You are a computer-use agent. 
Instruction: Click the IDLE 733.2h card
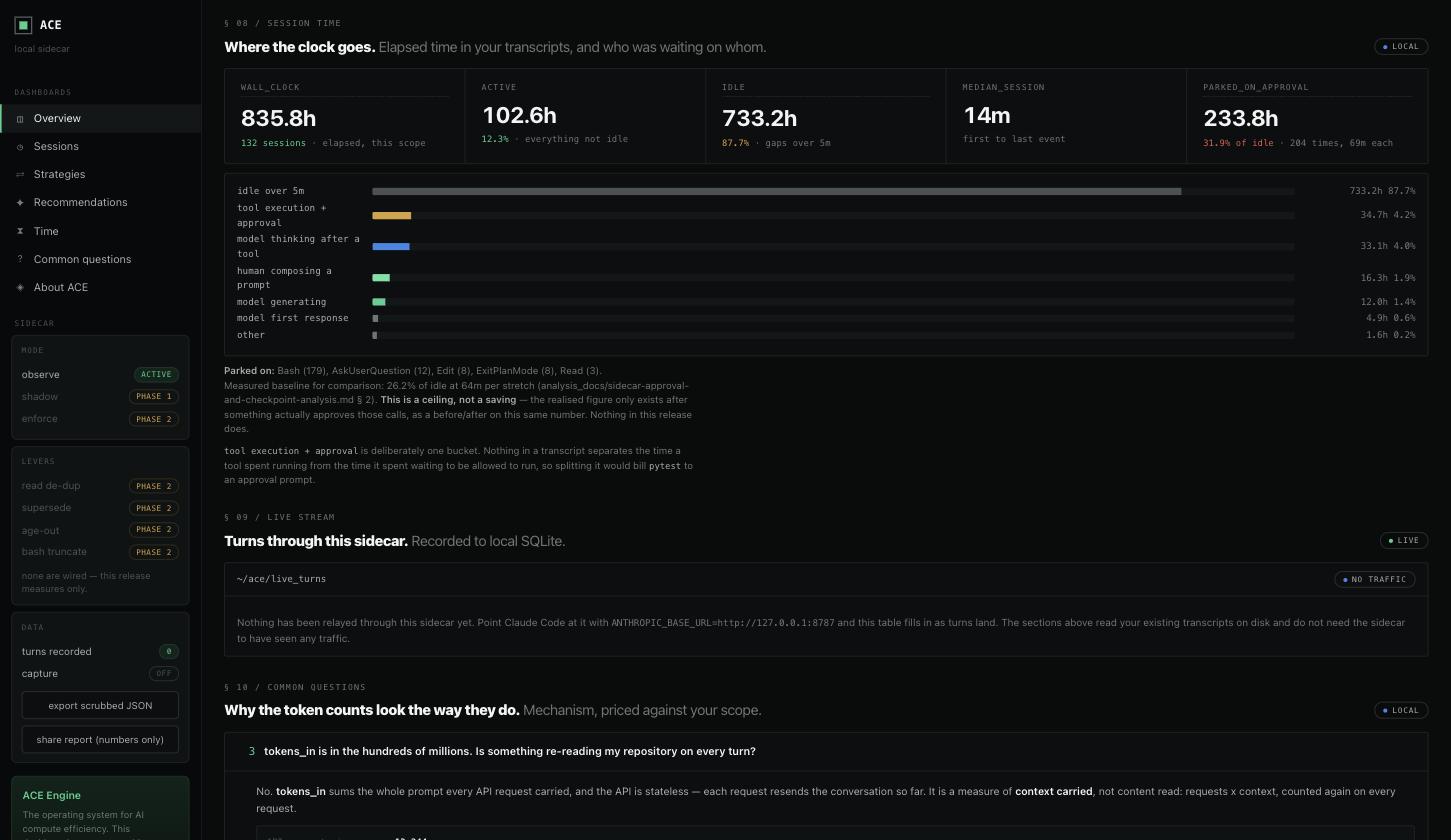pyautogui.click(x=826, y=116)
